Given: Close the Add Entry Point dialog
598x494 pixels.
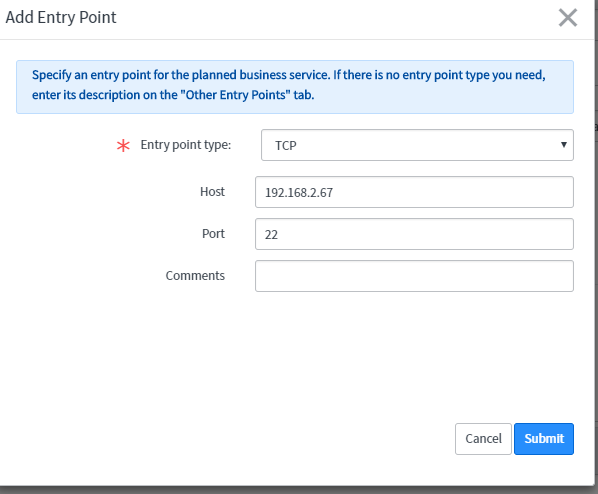Looking at the screenshot, I should pos(567,18).
